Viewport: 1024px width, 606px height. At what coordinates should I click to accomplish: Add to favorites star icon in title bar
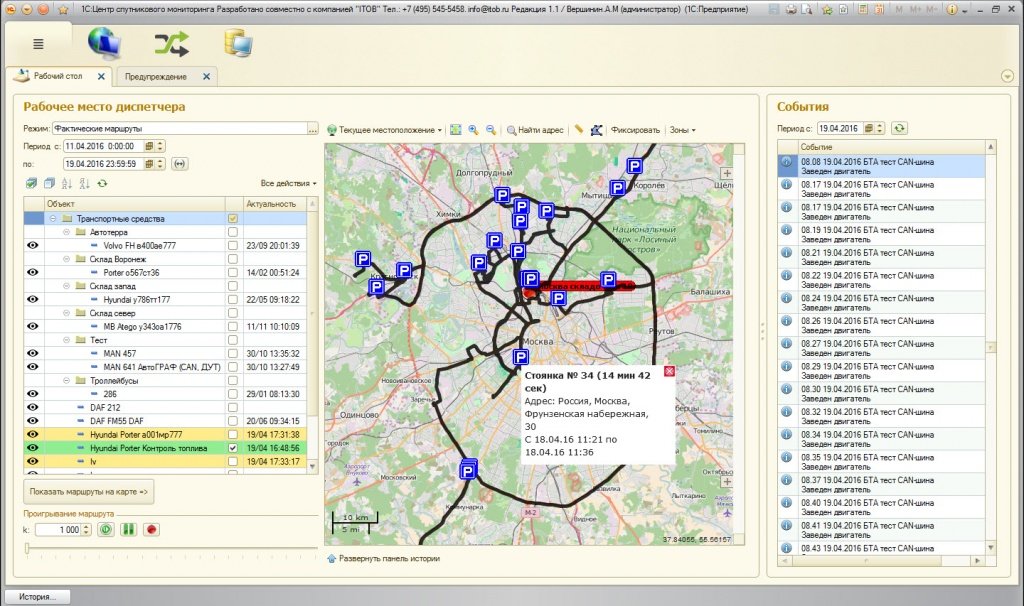click(x=827, y=10)
